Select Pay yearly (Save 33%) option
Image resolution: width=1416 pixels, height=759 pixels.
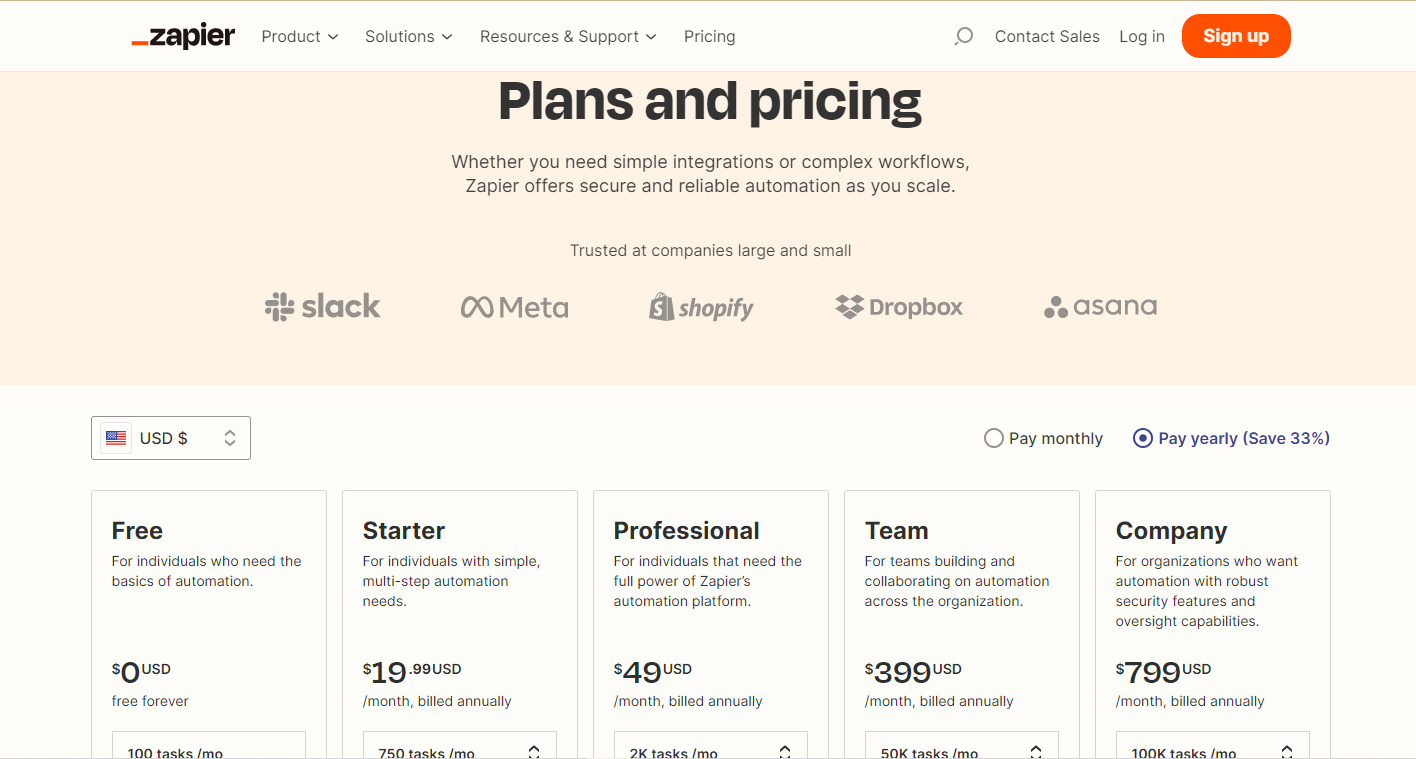pyautogui.click(x=1231, y=438)
